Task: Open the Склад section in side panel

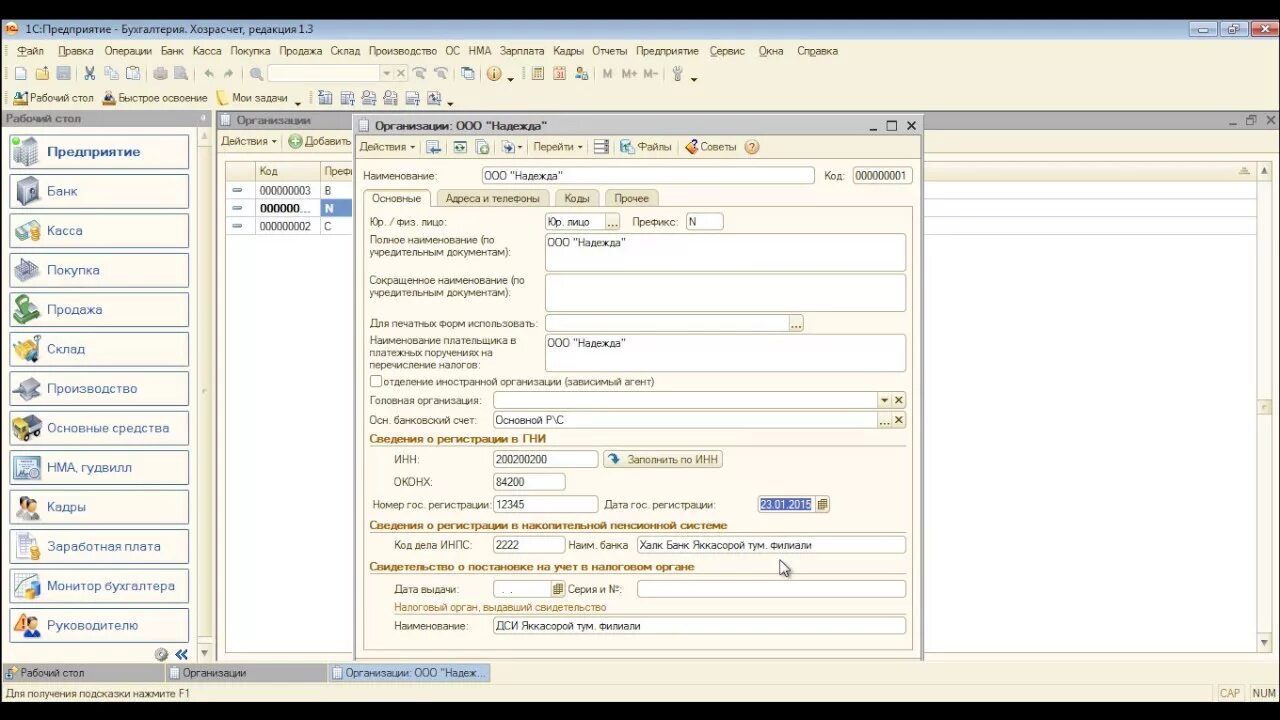Action: tap(99, 349)
